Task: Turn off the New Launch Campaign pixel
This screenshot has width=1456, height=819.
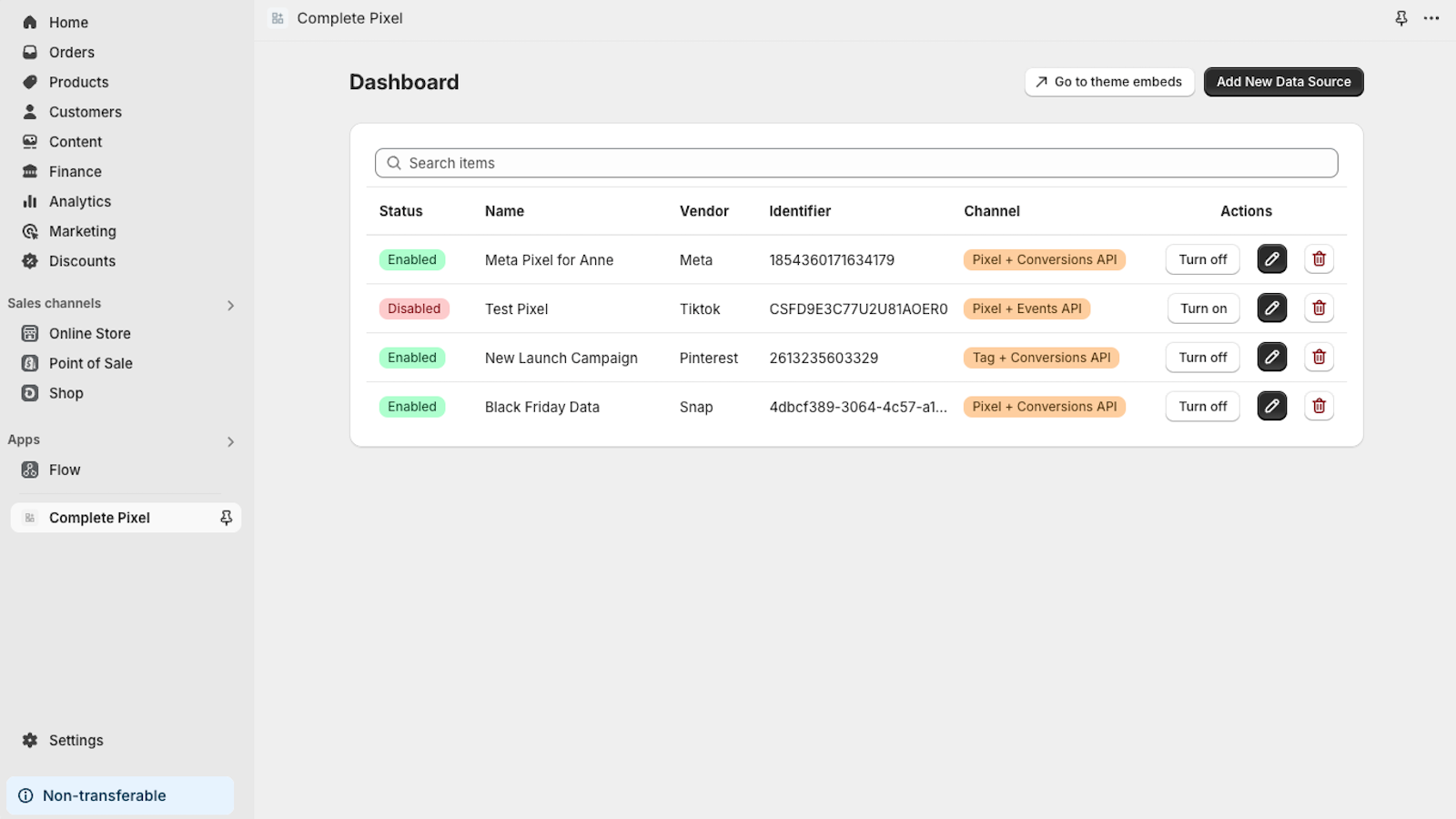Action: [x=1202, y=357]
